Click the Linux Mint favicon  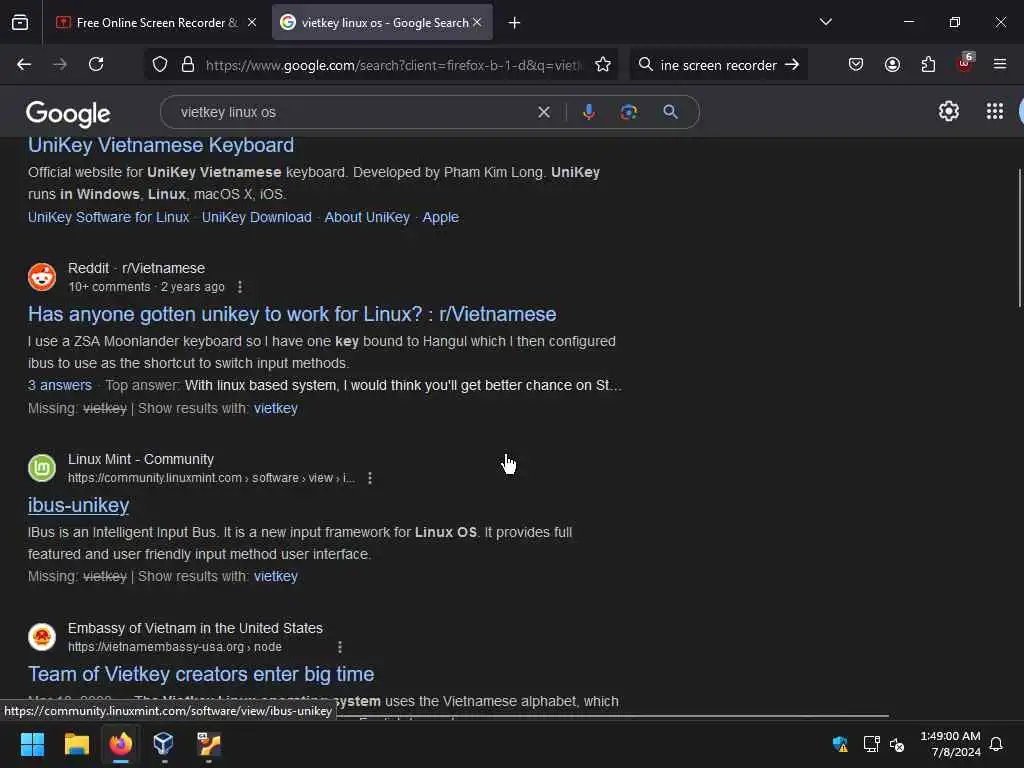[x=42, y=468]
